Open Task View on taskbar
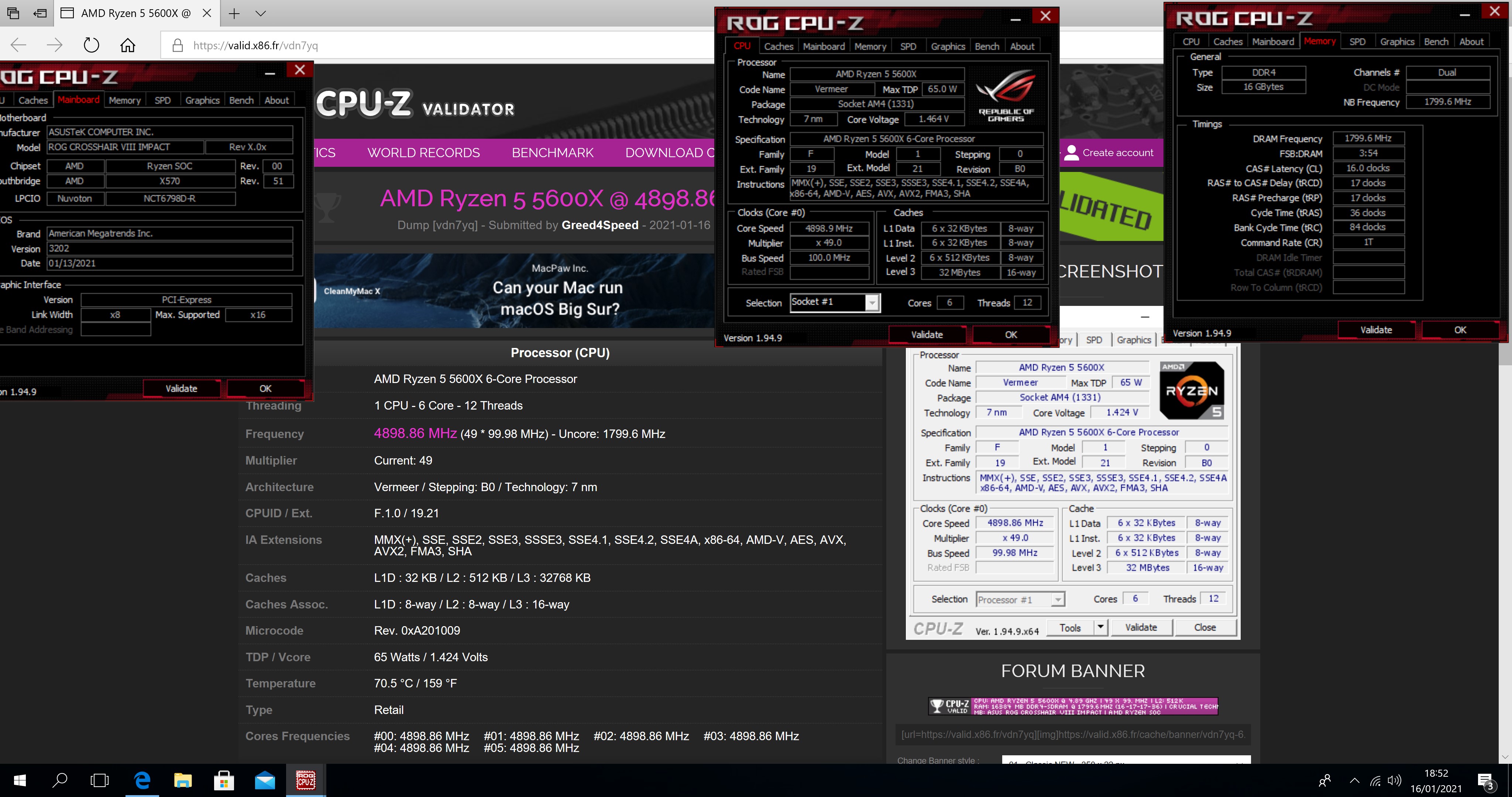This screenshot has width=1512, height=797. tap(100, 780)
